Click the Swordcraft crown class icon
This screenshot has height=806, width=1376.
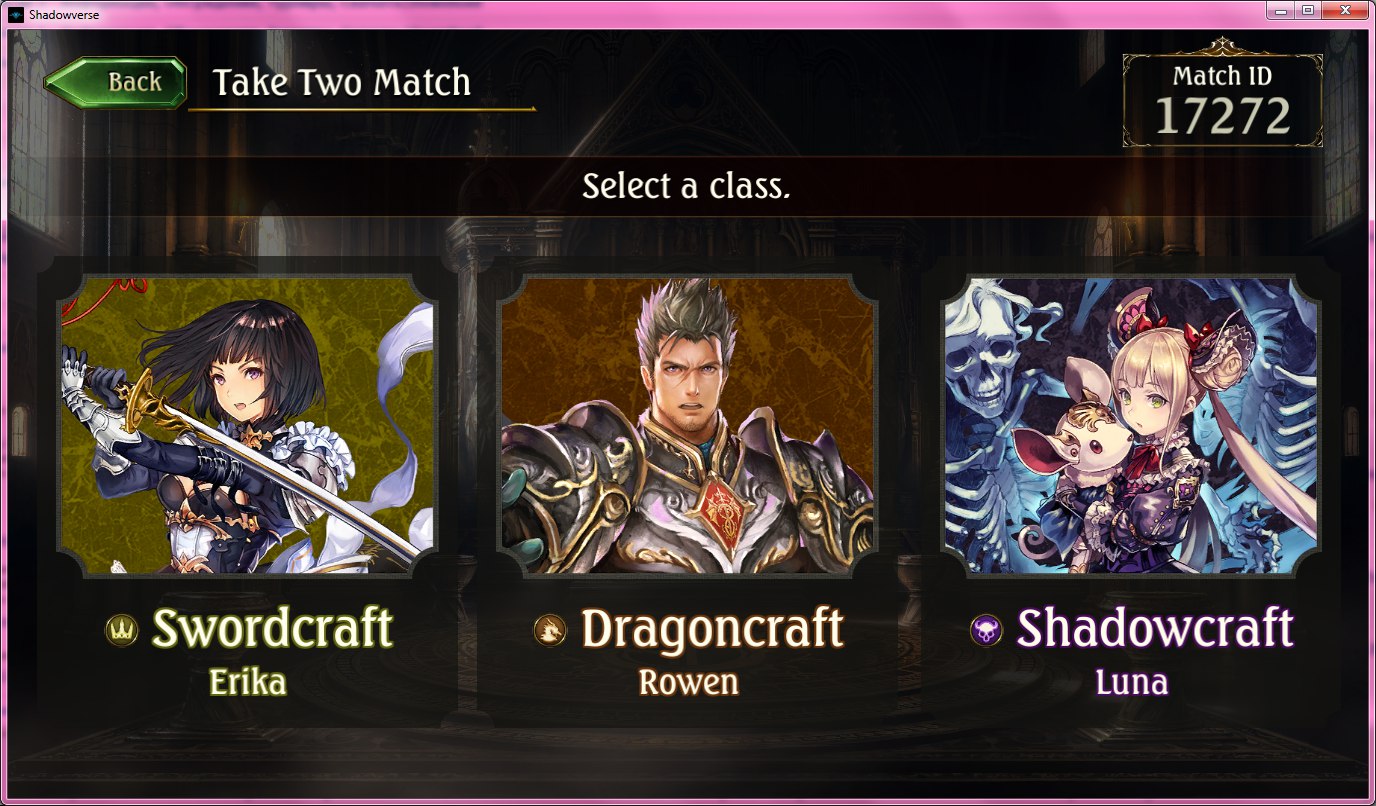(x=121, y=630)
